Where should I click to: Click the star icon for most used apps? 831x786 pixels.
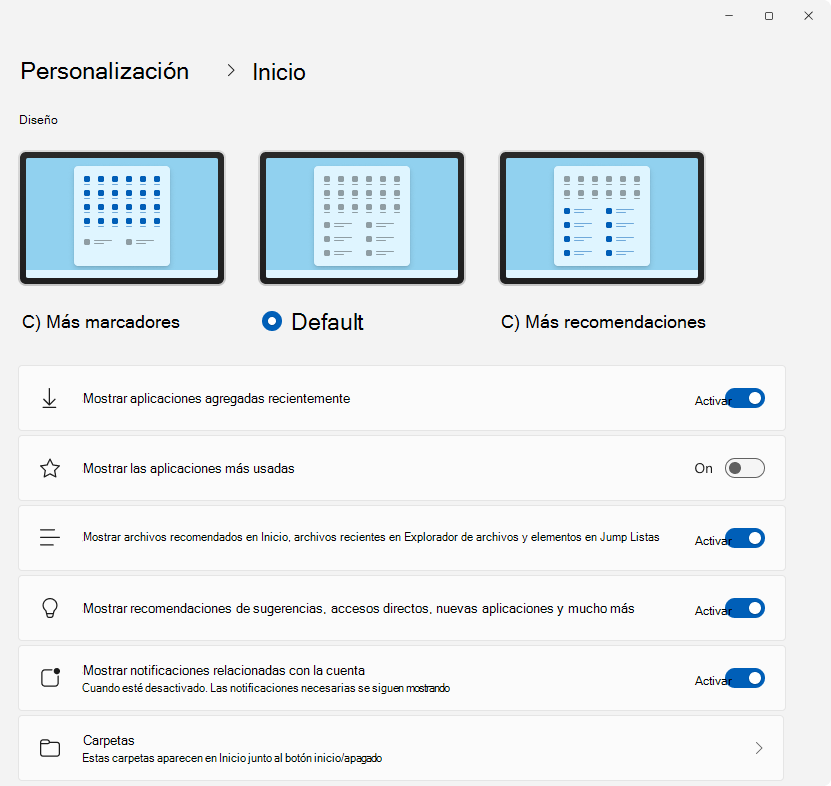click(50, 469)
